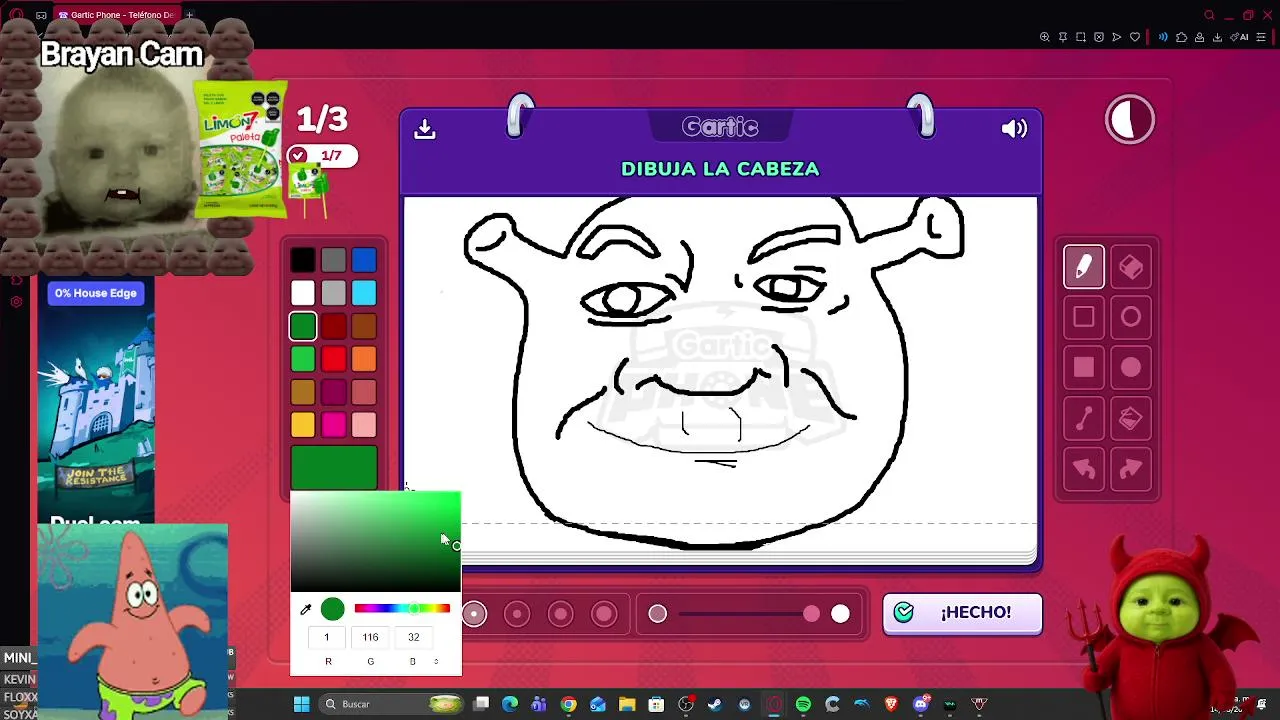Activate the eyedropper in the color picker

306,609
